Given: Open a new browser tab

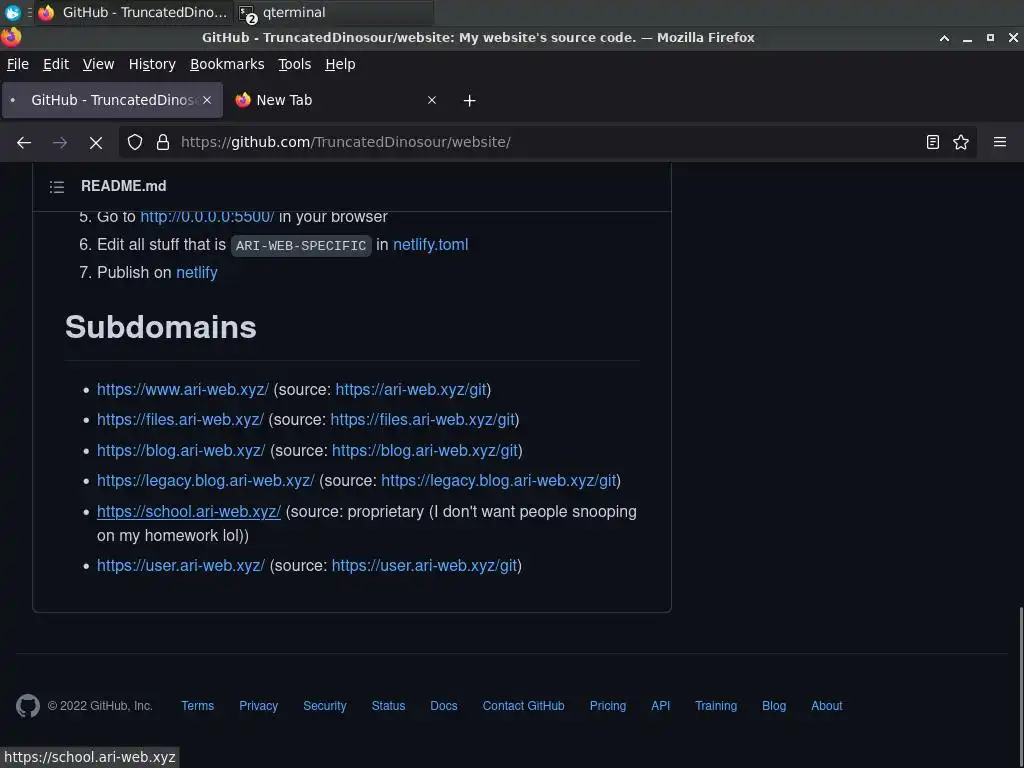Looking at the screenshot, I should pyautogui.click(x=469, y=101).
